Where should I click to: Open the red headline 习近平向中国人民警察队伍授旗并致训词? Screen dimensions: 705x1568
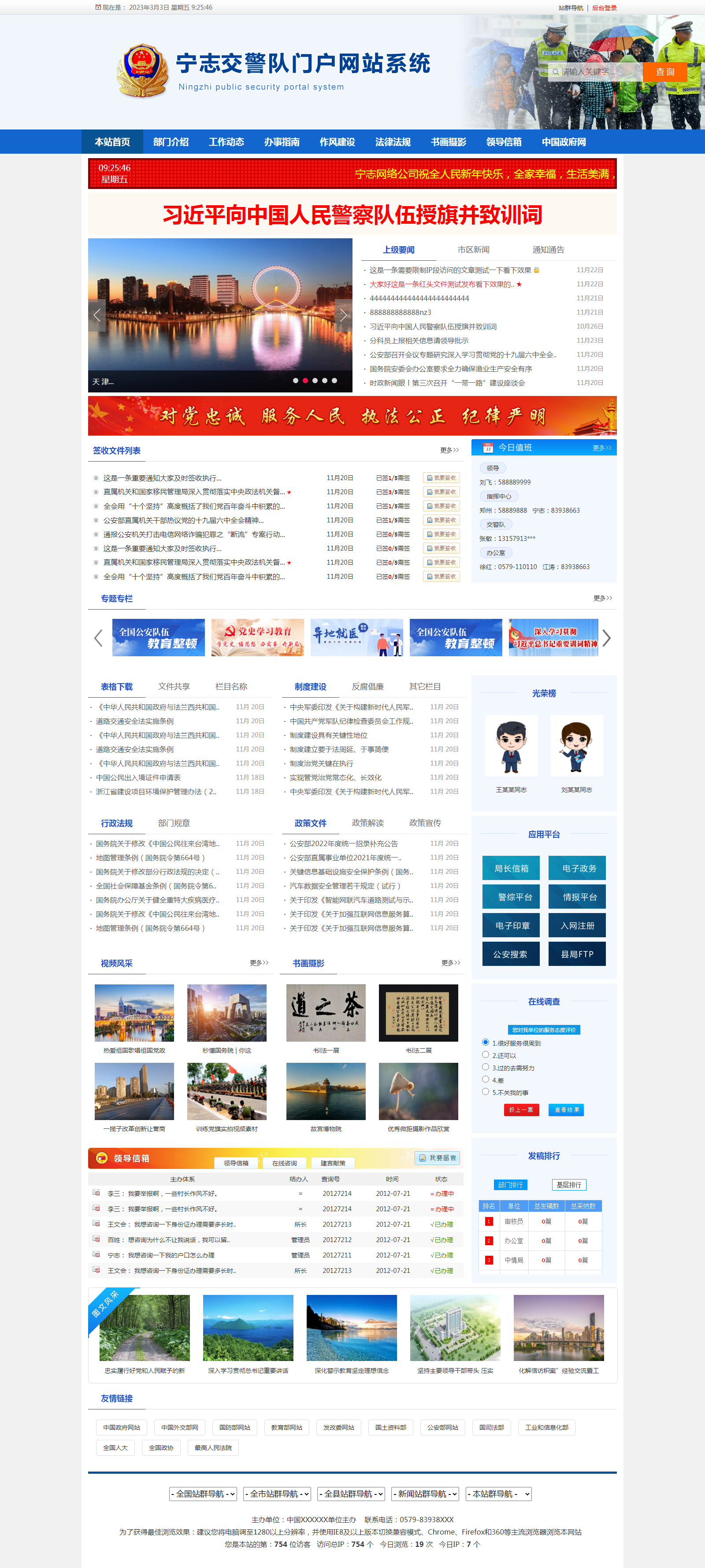tap(352, 215)
